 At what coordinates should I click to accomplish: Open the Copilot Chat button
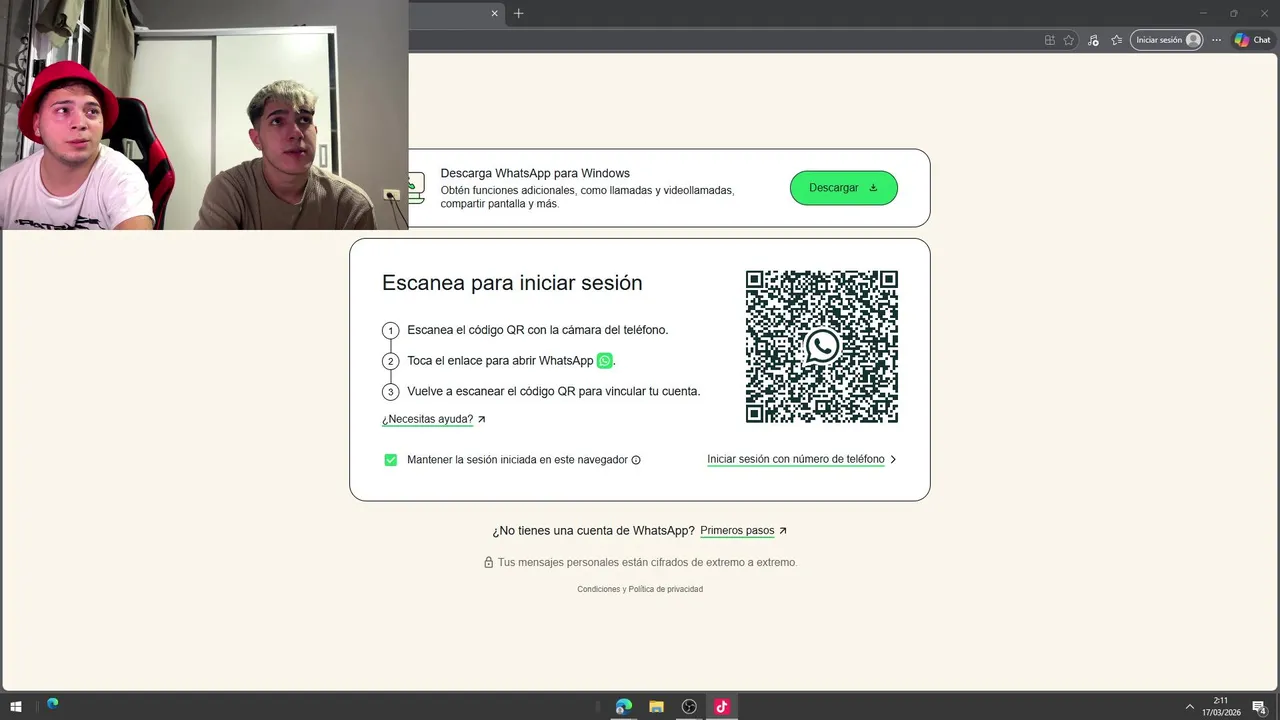[x=1252, y=40]
